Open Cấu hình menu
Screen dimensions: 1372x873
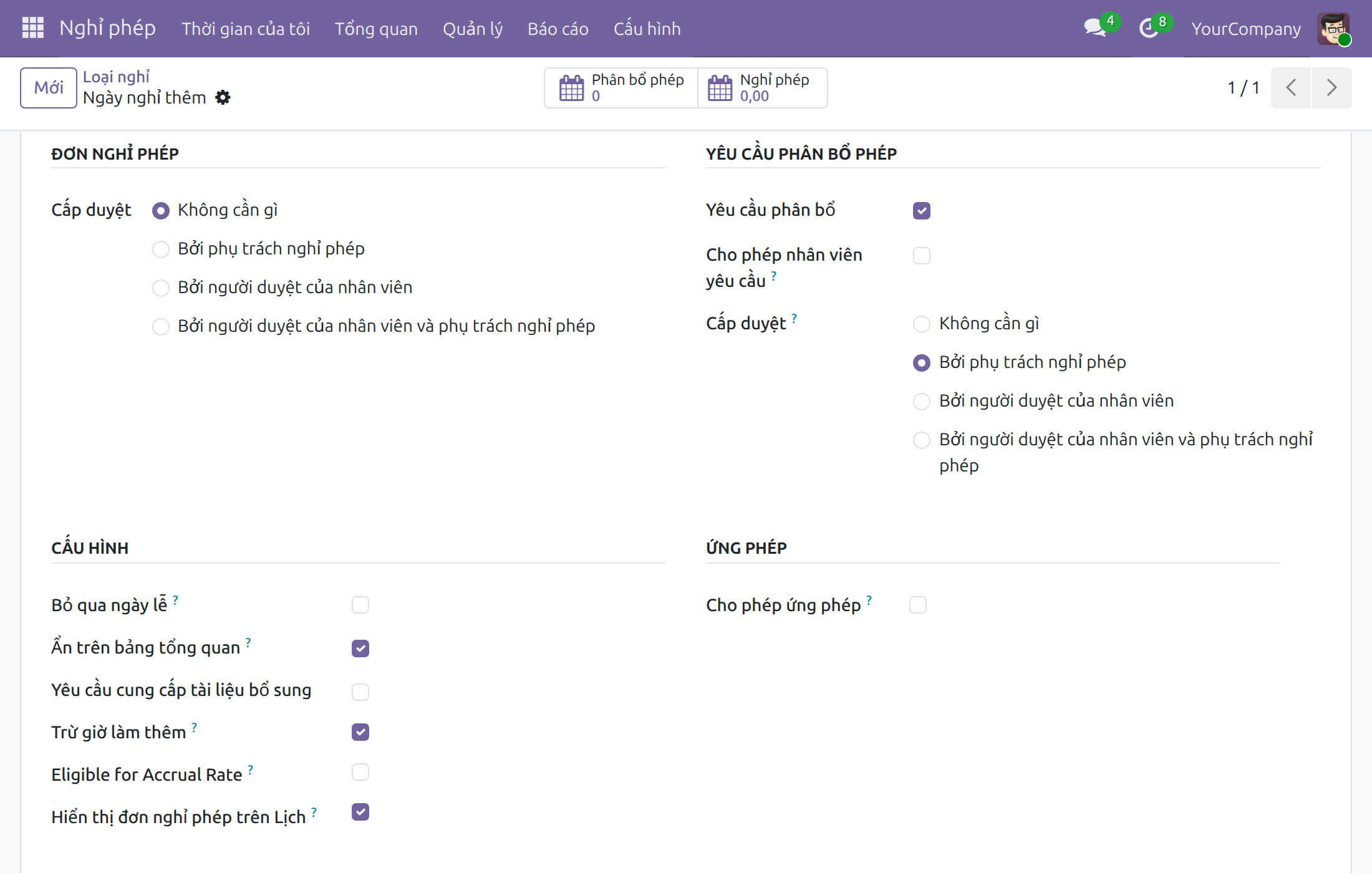pyautogui.click(x=647, y=29)
